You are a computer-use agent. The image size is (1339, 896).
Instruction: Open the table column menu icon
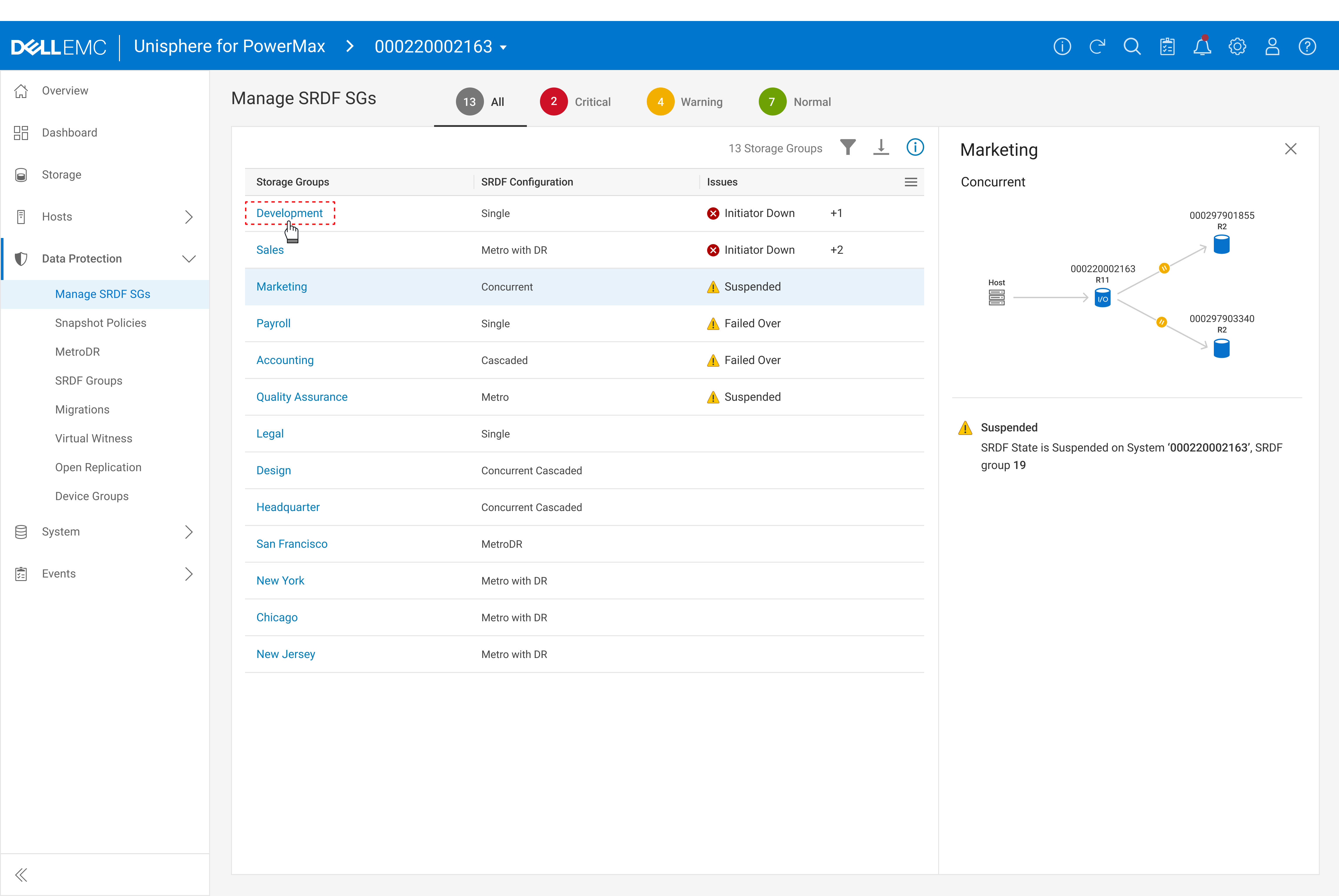pos(910,182)
